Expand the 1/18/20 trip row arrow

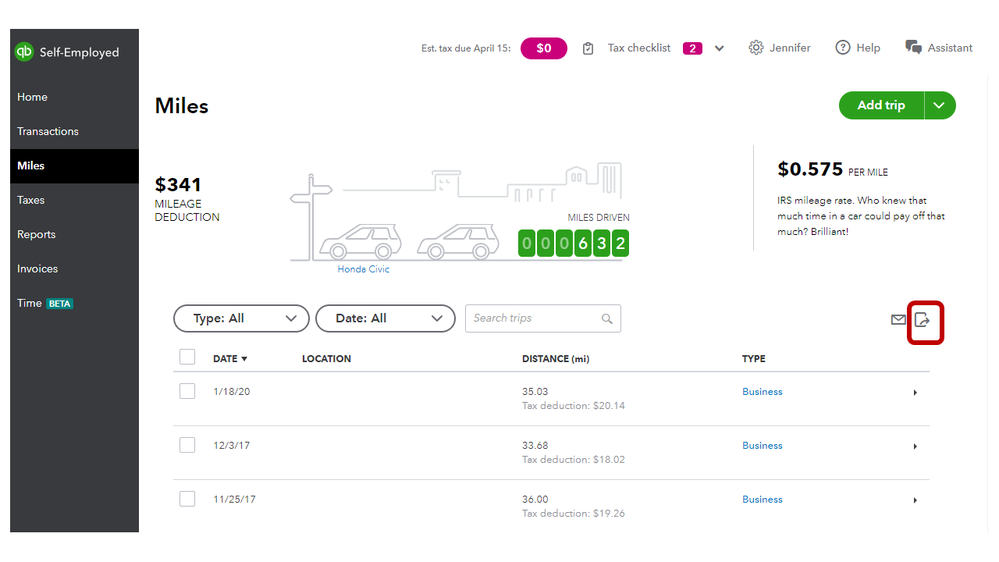[915, 392]
